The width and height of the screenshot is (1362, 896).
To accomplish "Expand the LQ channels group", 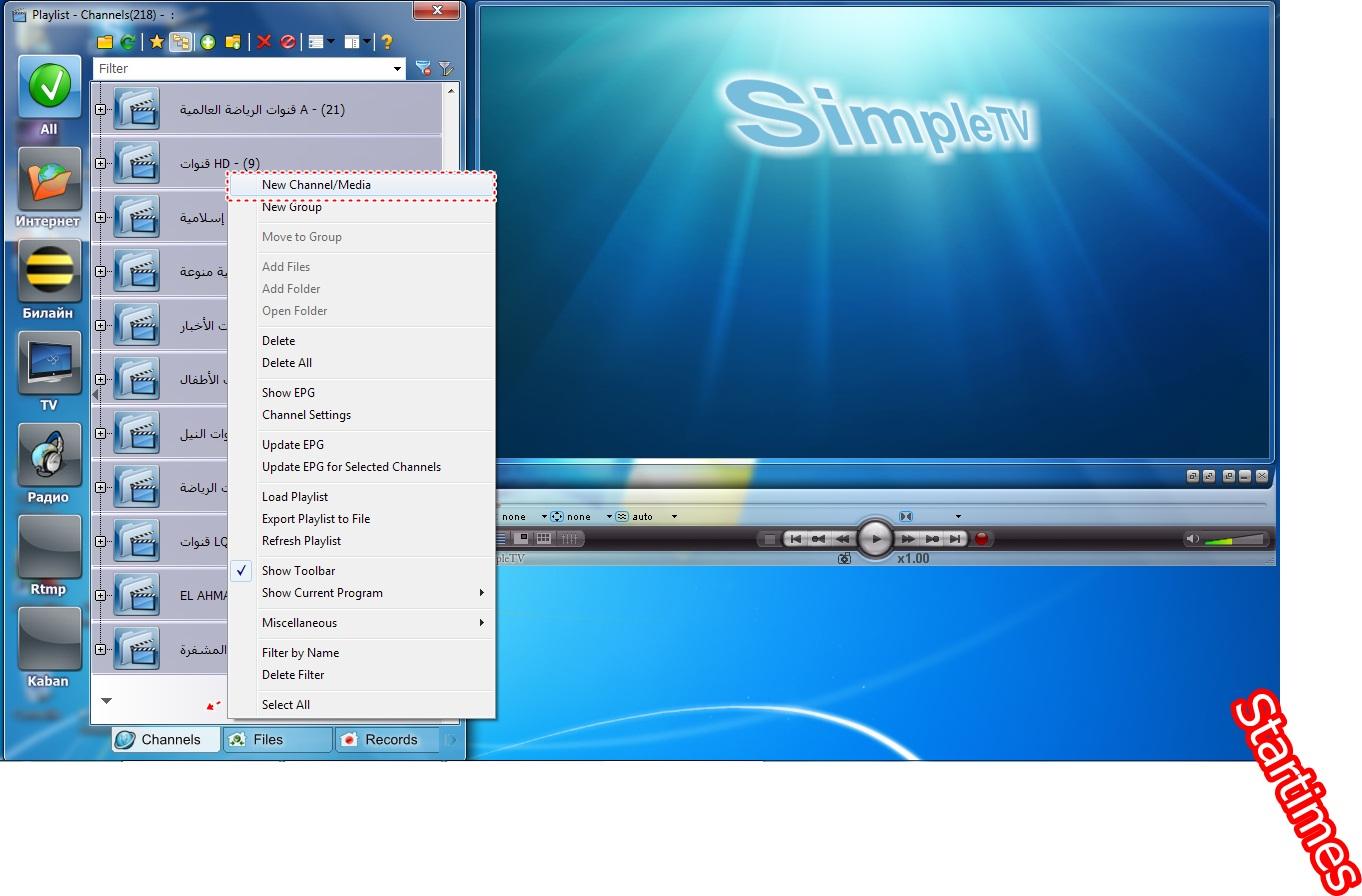I will click(100, 541).
